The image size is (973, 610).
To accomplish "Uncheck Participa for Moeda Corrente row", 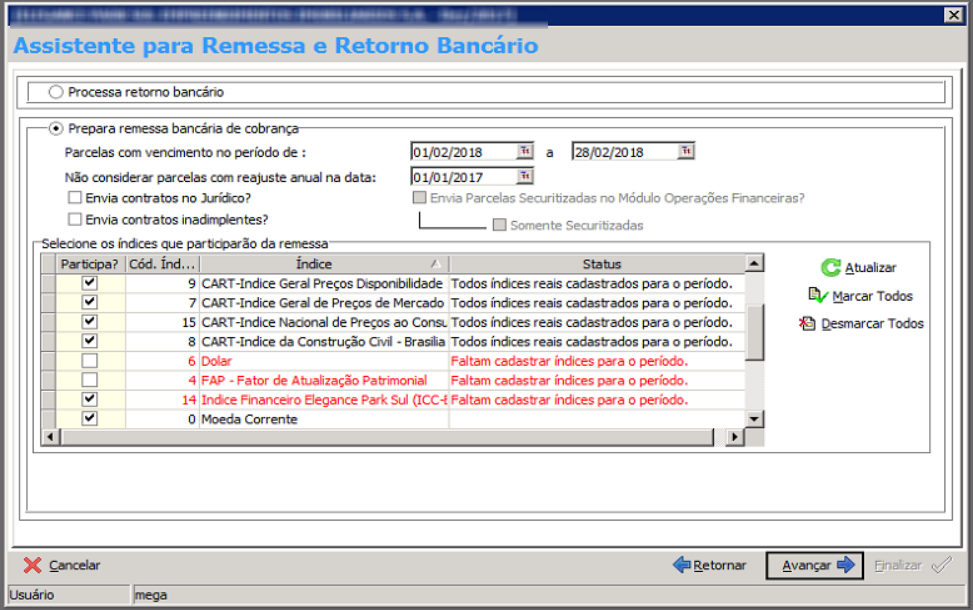I will pyautogui.click(x=90, y=419).
